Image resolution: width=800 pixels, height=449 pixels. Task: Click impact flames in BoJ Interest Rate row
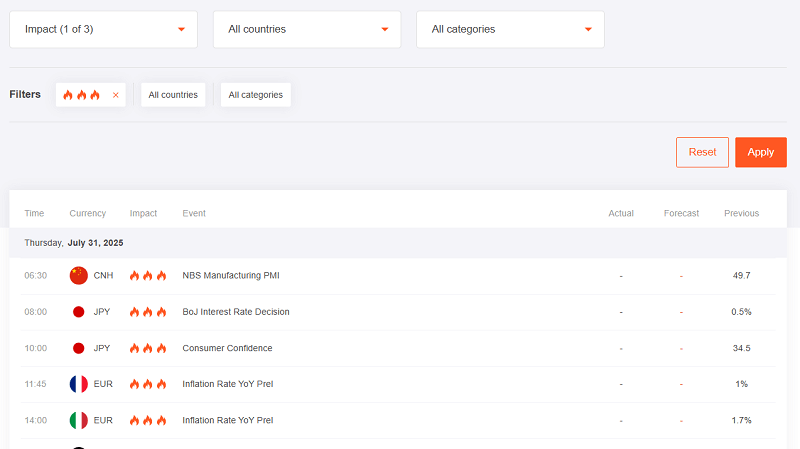[x=148, y=312]
